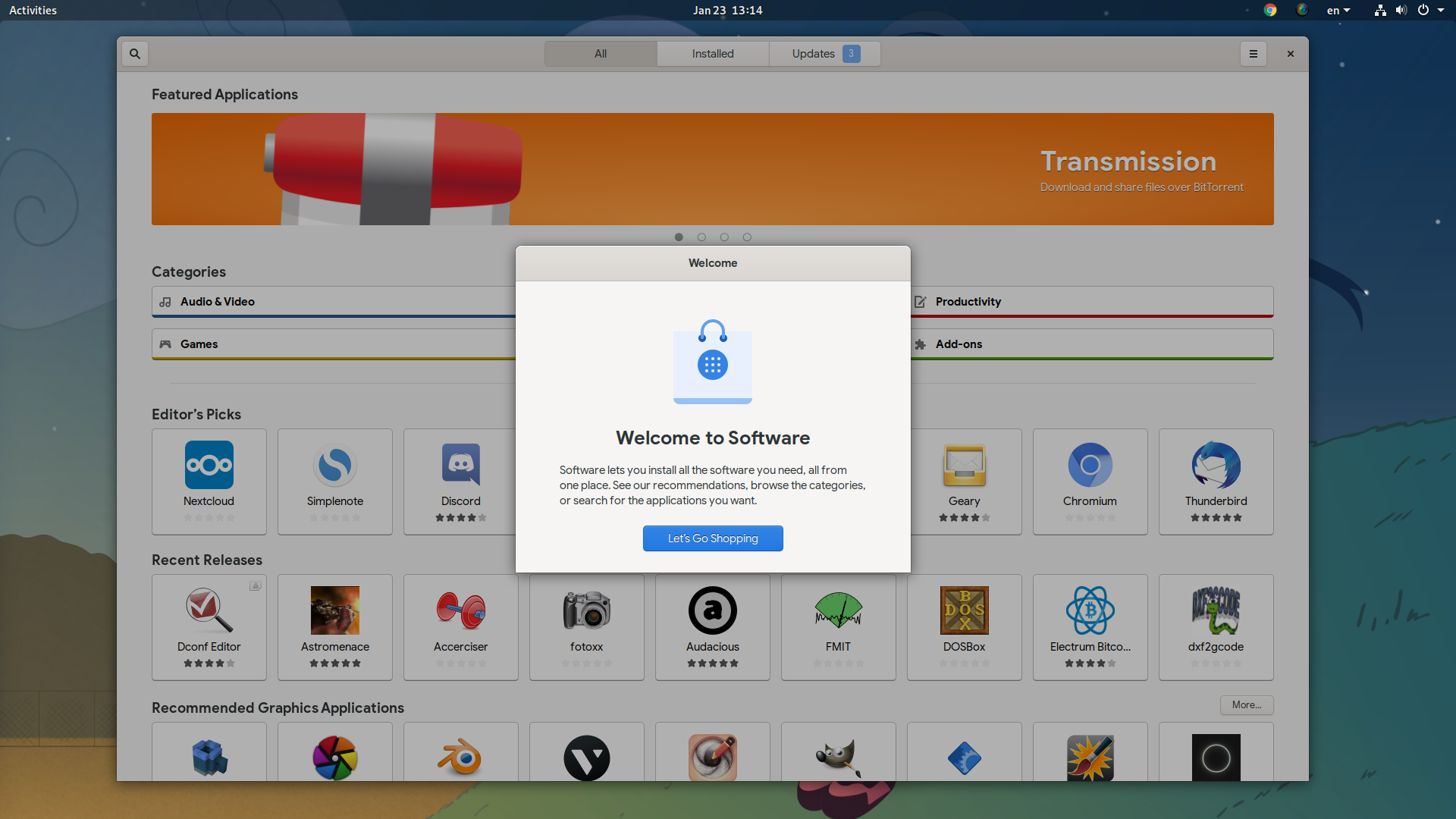Viewport: 1456px width, 819px height.
Task: Open the Astromenace app tile
Action: click(335, 627)
